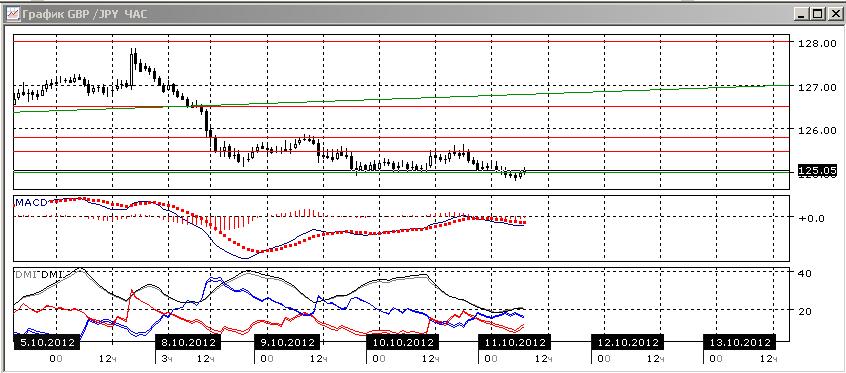
Task: Select the 11.10.2012 date label
Action: click(x=515, y=343)
